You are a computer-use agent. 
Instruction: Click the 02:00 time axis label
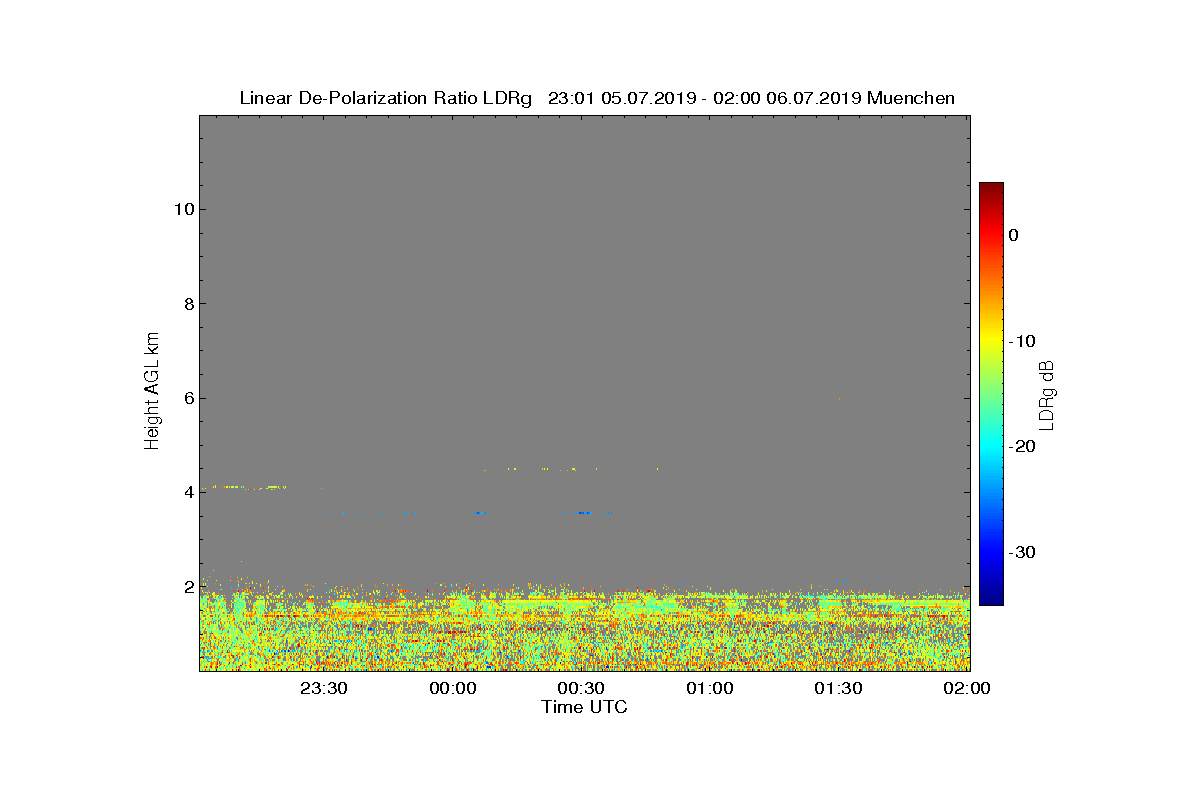point(967,689)
